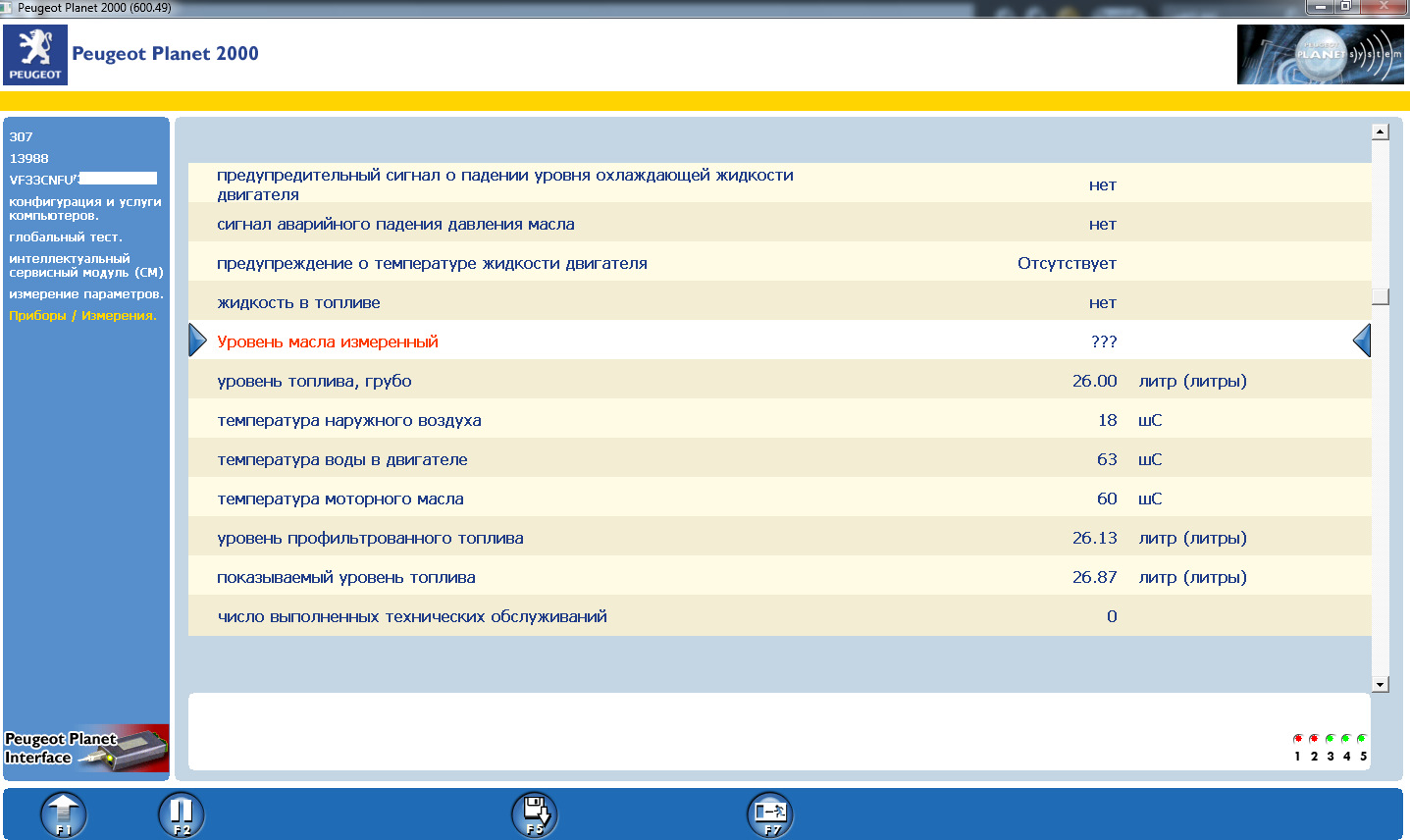Click the '60' engine oil temperature value
Viewport: 1410px width, 840px height.
click(x=1107, y=499)
